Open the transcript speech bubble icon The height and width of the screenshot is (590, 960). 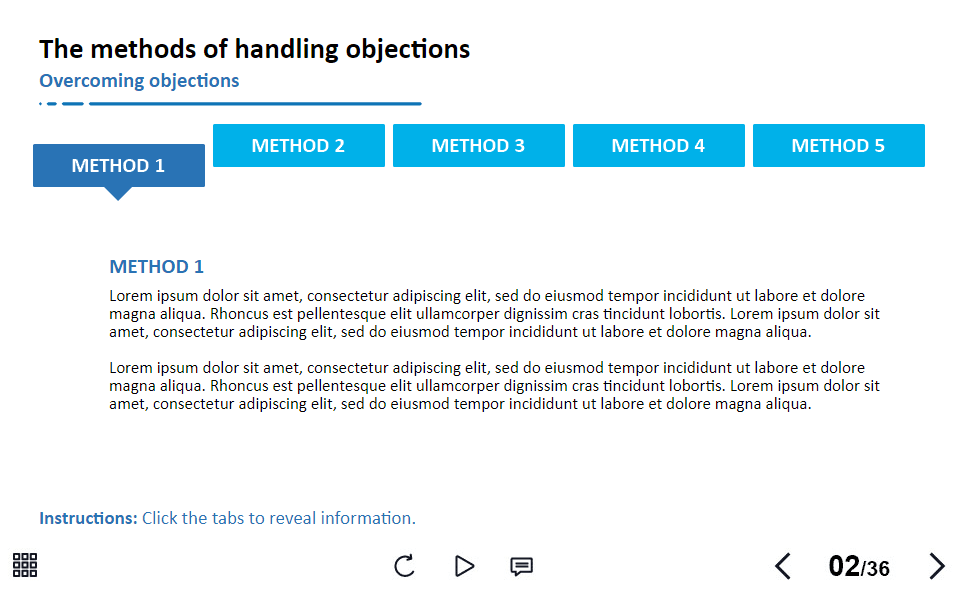[x=521, y=566]
